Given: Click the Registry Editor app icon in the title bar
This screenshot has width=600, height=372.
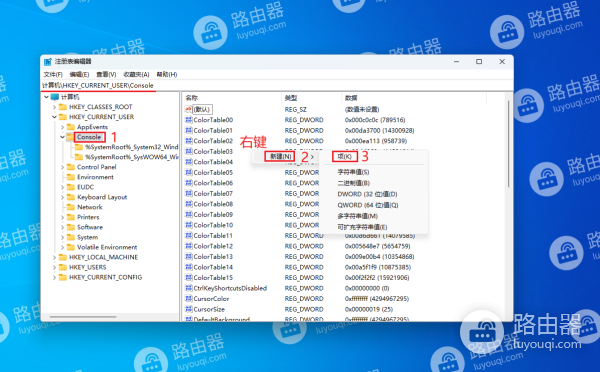Looking at the screenshot, I should pyautogui.click(x=48, y=62).
